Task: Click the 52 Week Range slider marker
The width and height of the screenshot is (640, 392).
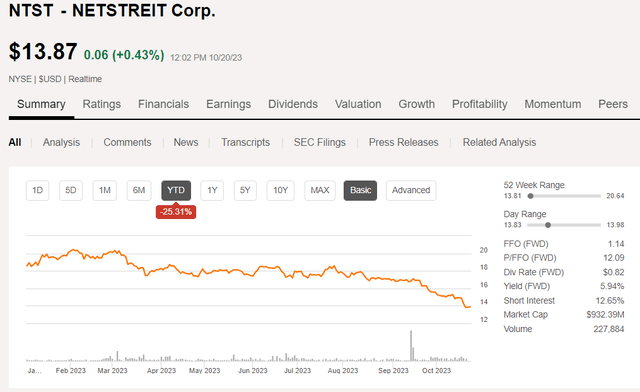Action: tap(530, 196)
